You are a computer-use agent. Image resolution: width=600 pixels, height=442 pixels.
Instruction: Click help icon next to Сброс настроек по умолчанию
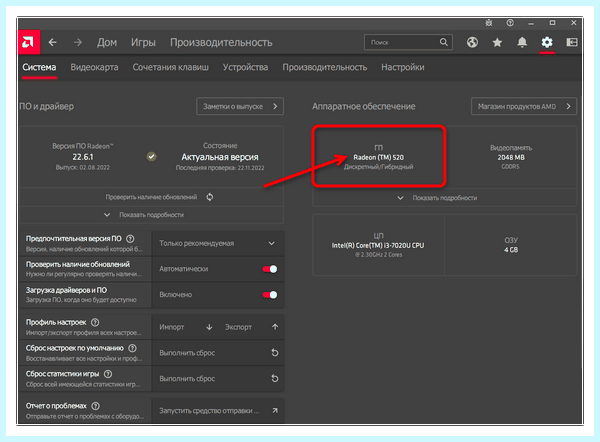(x=132, y=348)
